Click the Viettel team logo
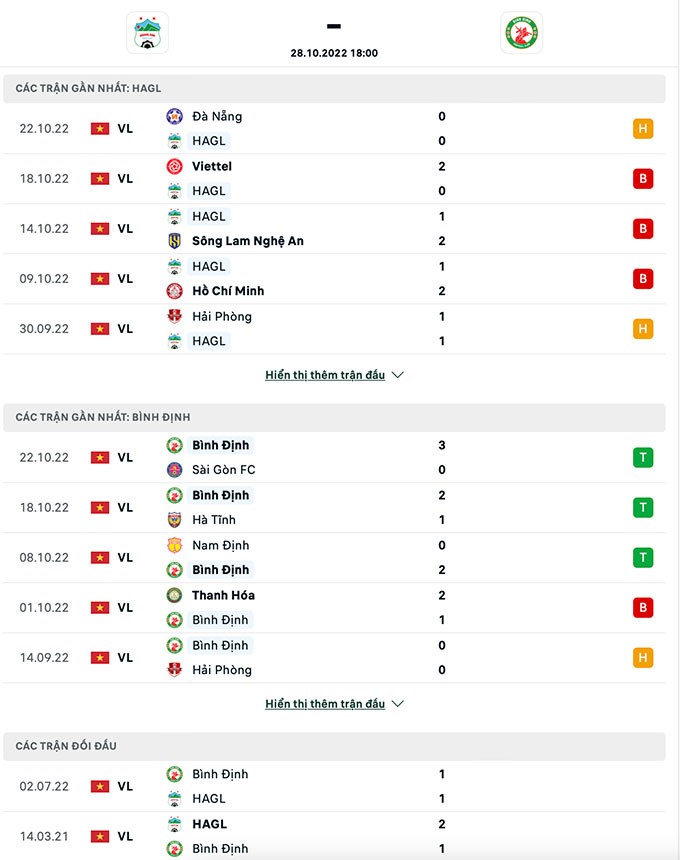The height and width of the screenshot is (860, 680). [175, 166]
